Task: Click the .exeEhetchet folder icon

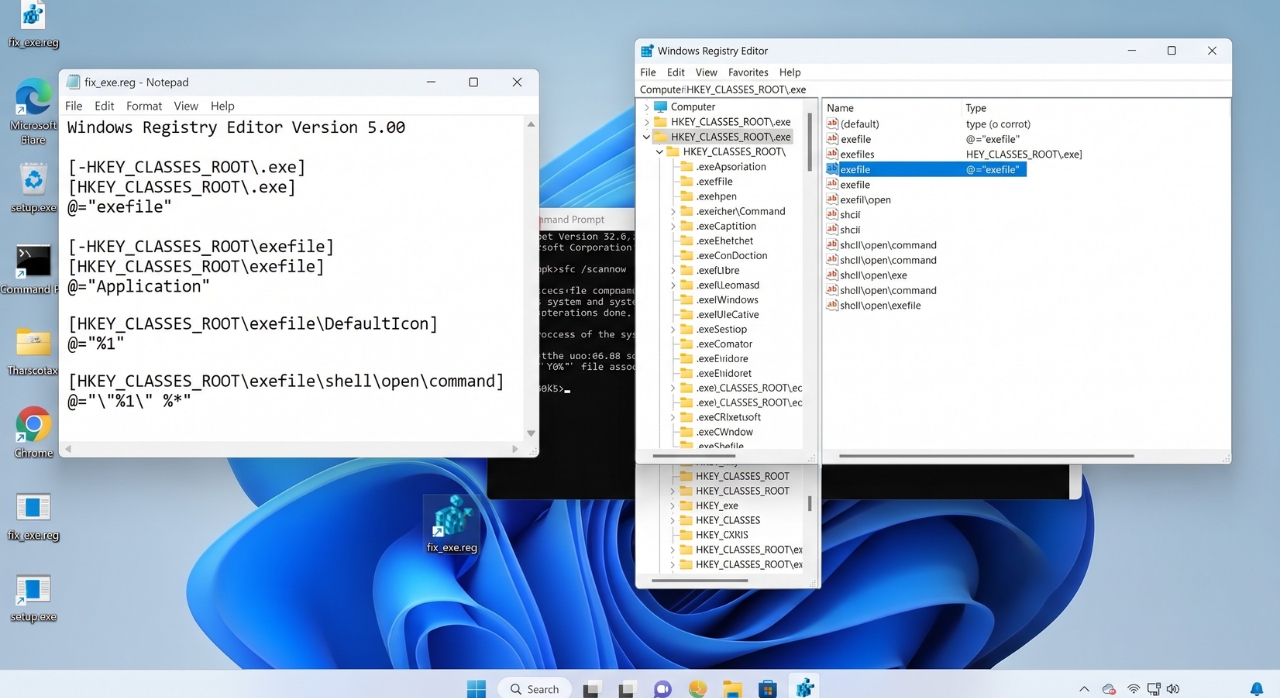Action: [x=687, y=241]
